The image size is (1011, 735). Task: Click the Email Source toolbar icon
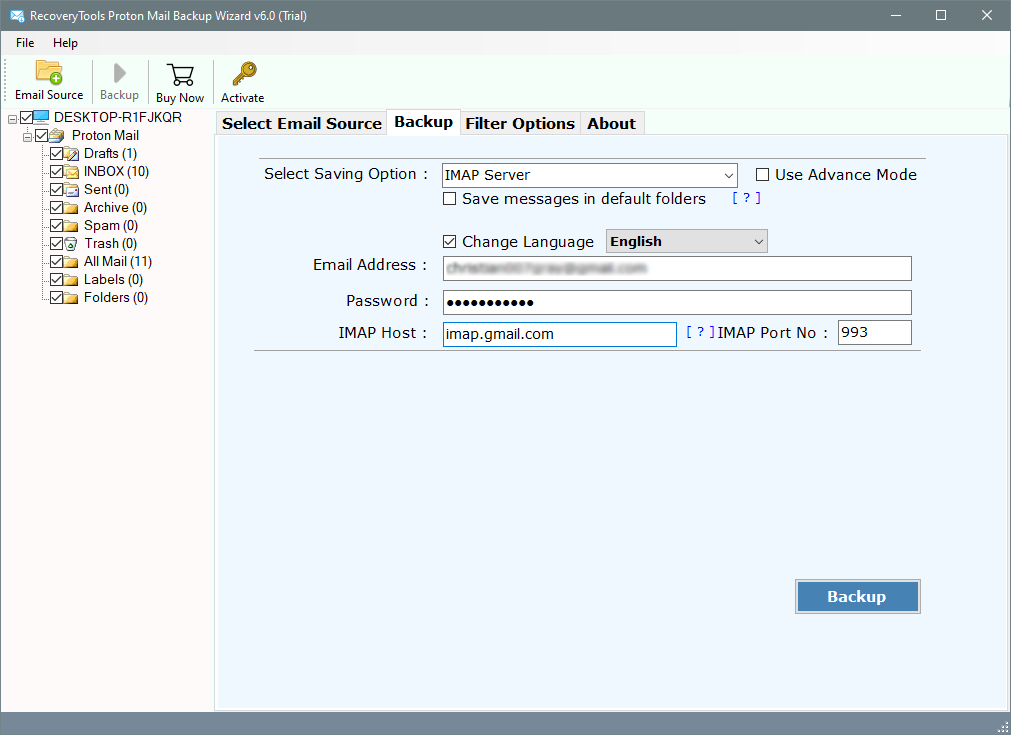(x=49, y=72)
